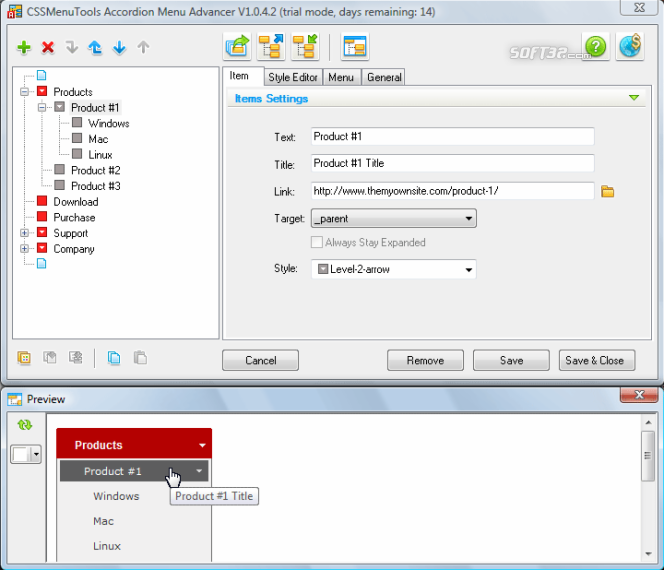Click the gray move up arrow
The width and height of the screenshot is (664, 570).
(143, 47)
